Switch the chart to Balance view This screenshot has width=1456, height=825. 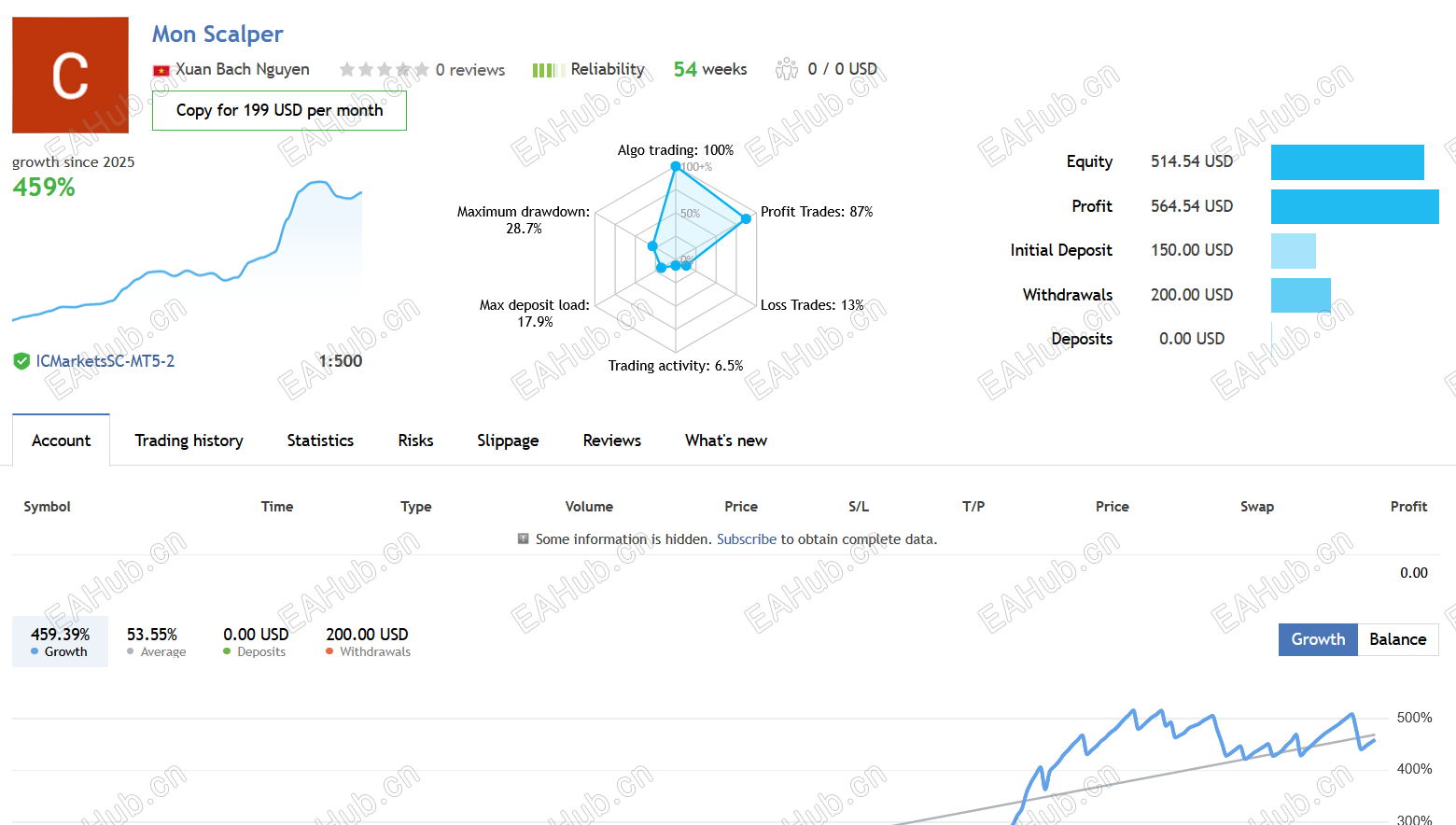tap(1397, 639)
